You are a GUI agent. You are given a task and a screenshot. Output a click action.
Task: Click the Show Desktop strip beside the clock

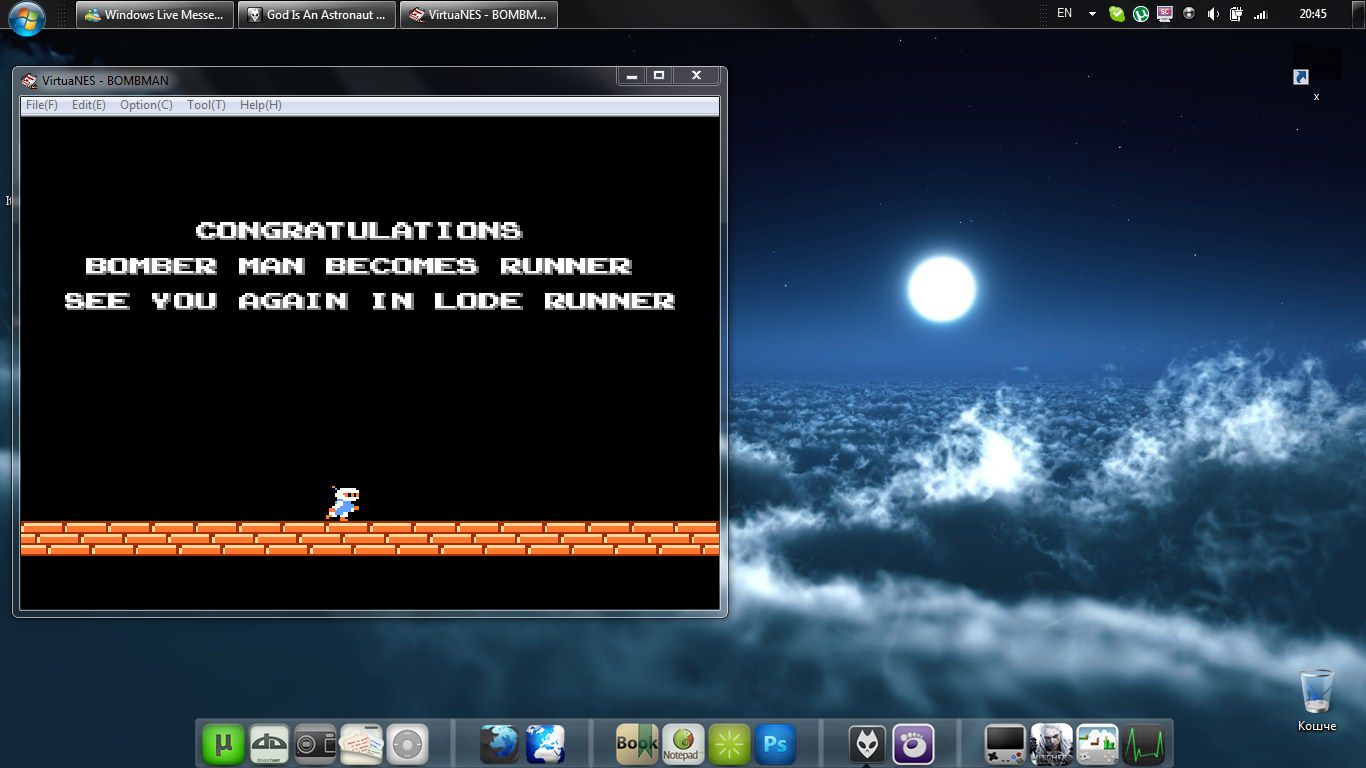click(1358, 14)
